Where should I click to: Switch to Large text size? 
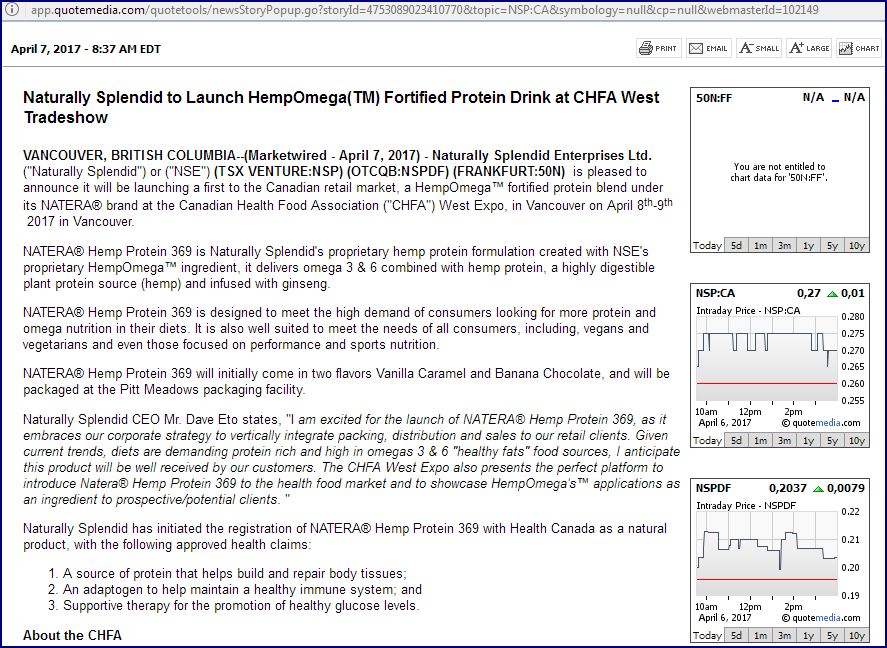[x=809, y=48]
